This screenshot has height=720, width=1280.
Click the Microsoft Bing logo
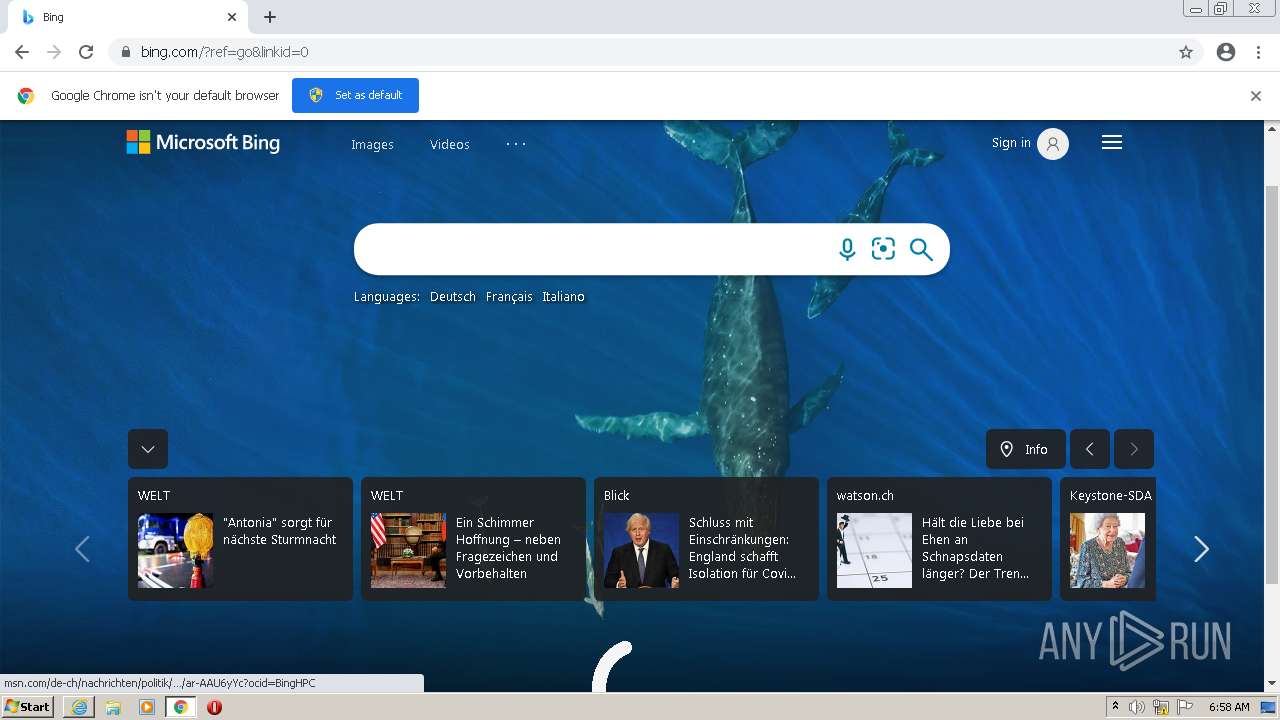tap(203, 143)
